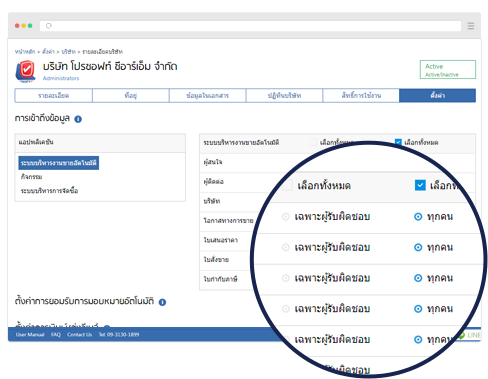The image size is (488, 379).
Task: Click the Tel 09-3130-1899 footer text
Action: [119, 335]
